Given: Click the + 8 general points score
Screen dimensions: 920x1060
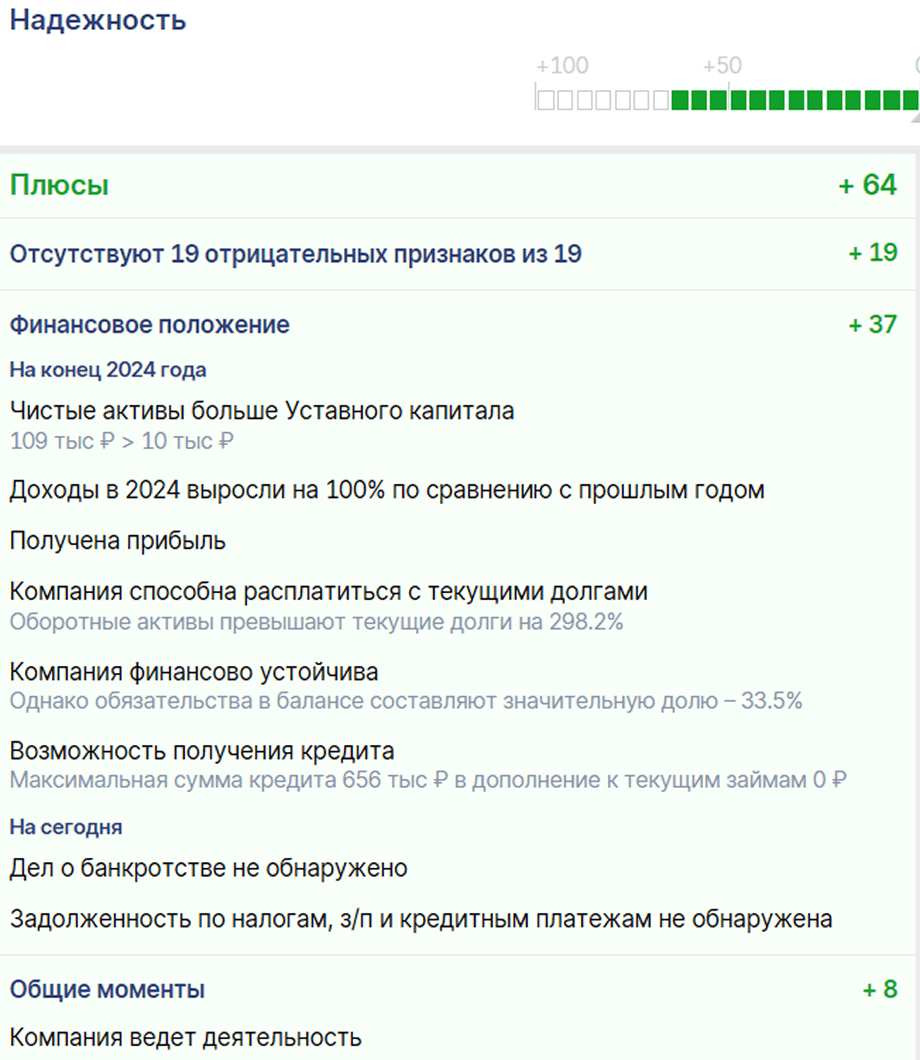Looking at the screenshot, I should 880,990.
